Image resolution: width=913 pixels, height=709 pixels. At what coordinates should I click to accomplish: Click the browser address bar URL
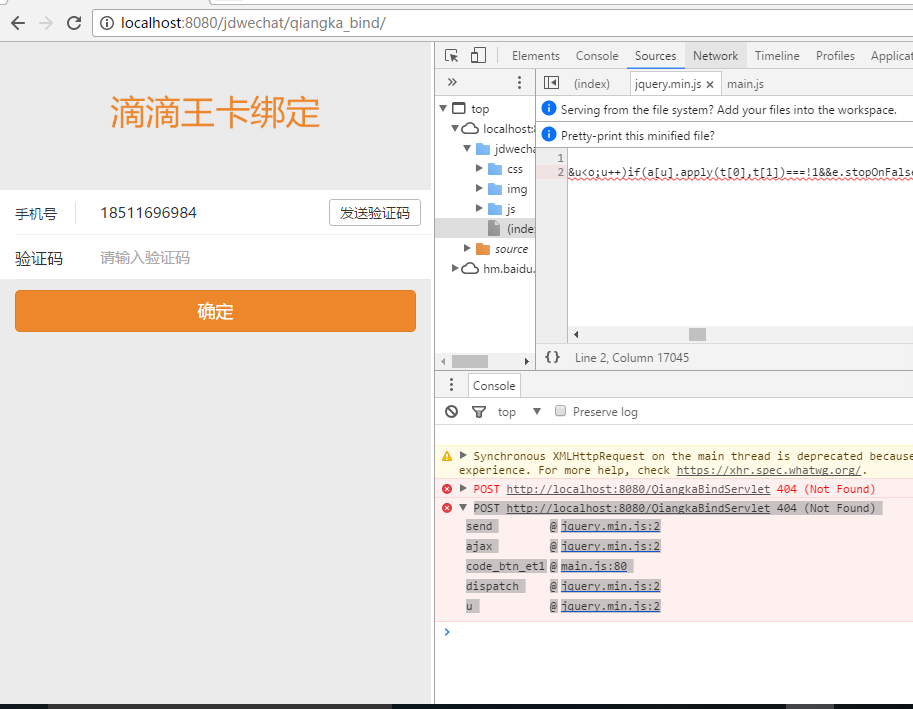coord(253,23)
